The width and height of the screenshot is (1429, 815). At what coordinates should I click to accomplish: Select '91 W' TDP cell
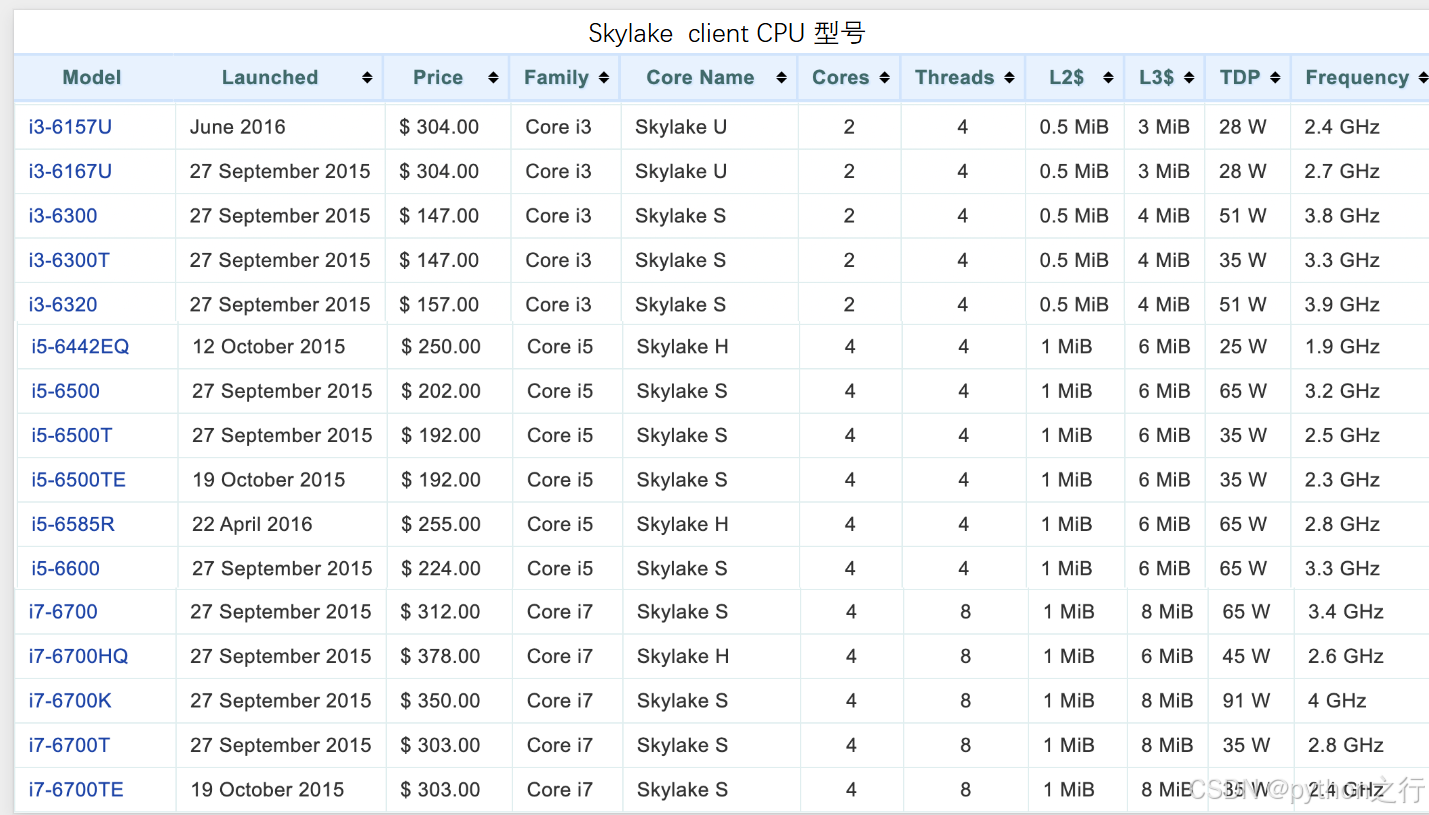1247,701
